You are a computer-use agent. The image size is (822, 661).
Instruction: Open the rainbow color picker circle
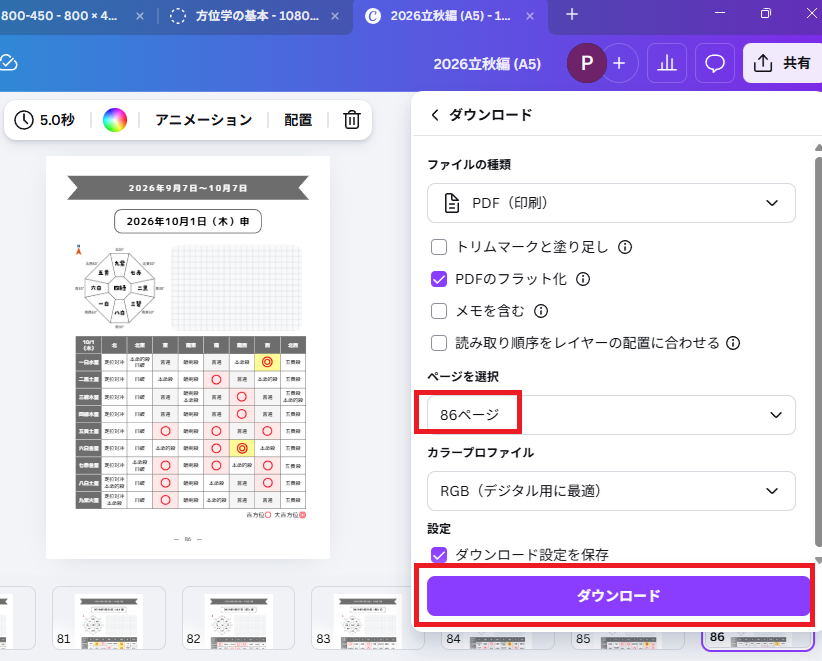pos(115,120)
